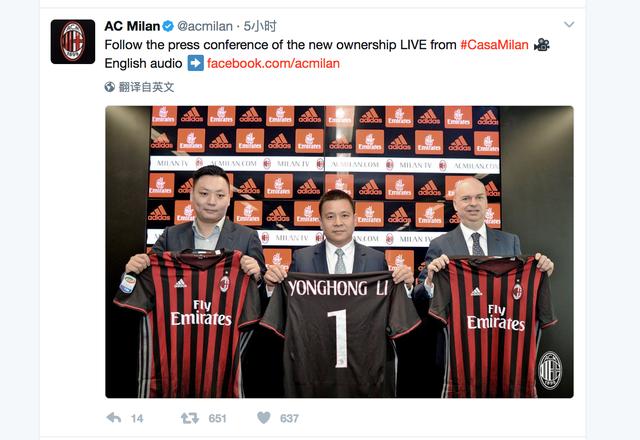
Task: Click the reply arrow icon
Action: coord(113,418)
